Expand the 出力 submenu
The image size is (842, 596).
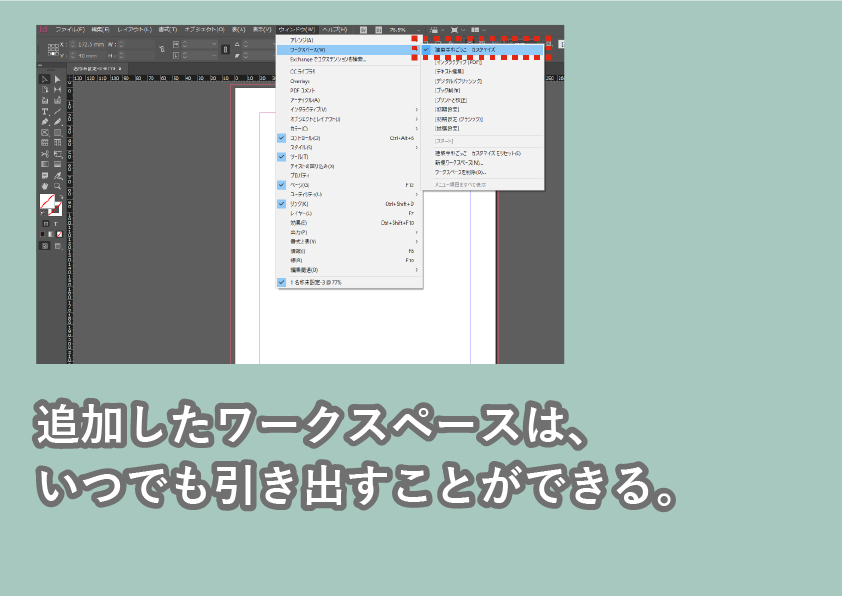pyautogui.click(x=347, y=232)
